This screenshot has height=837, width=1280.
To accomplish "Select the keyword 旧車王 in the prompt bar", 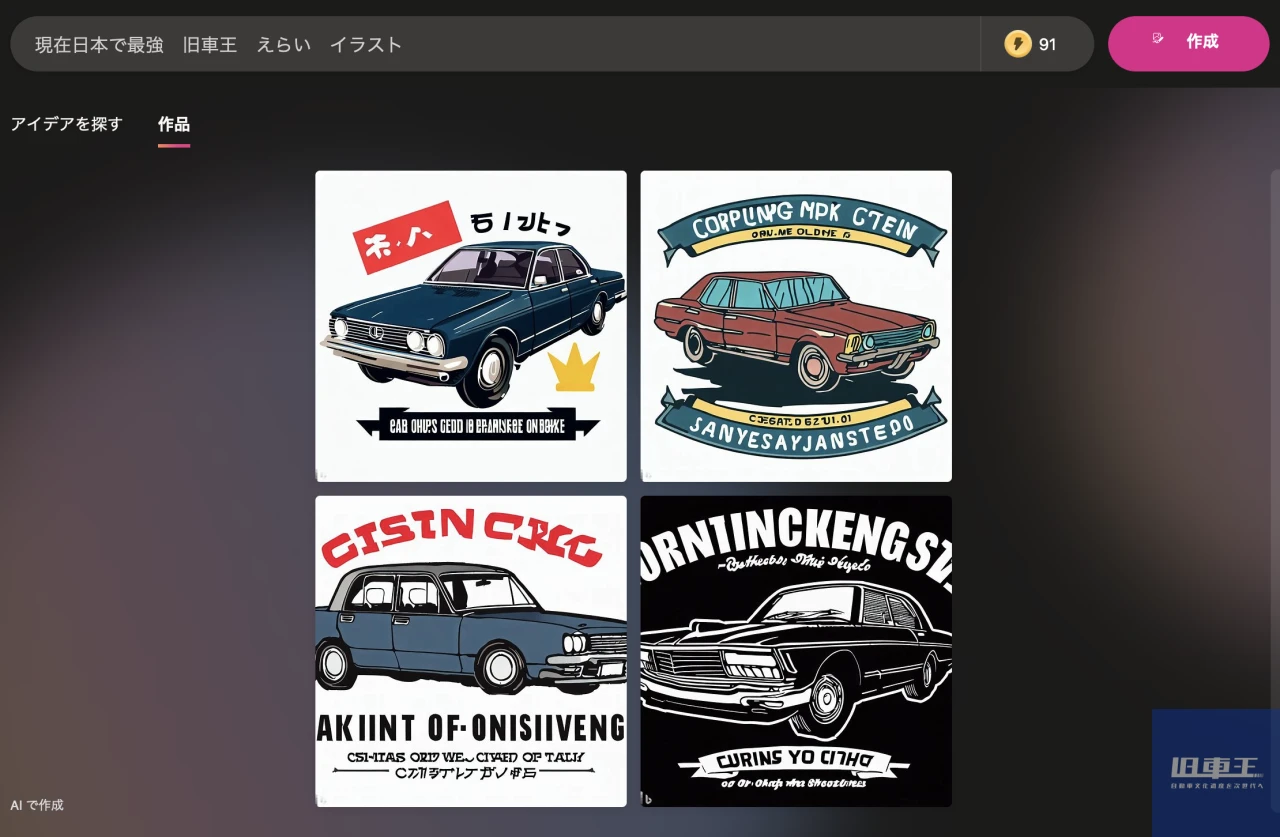I will coord(210,44).
